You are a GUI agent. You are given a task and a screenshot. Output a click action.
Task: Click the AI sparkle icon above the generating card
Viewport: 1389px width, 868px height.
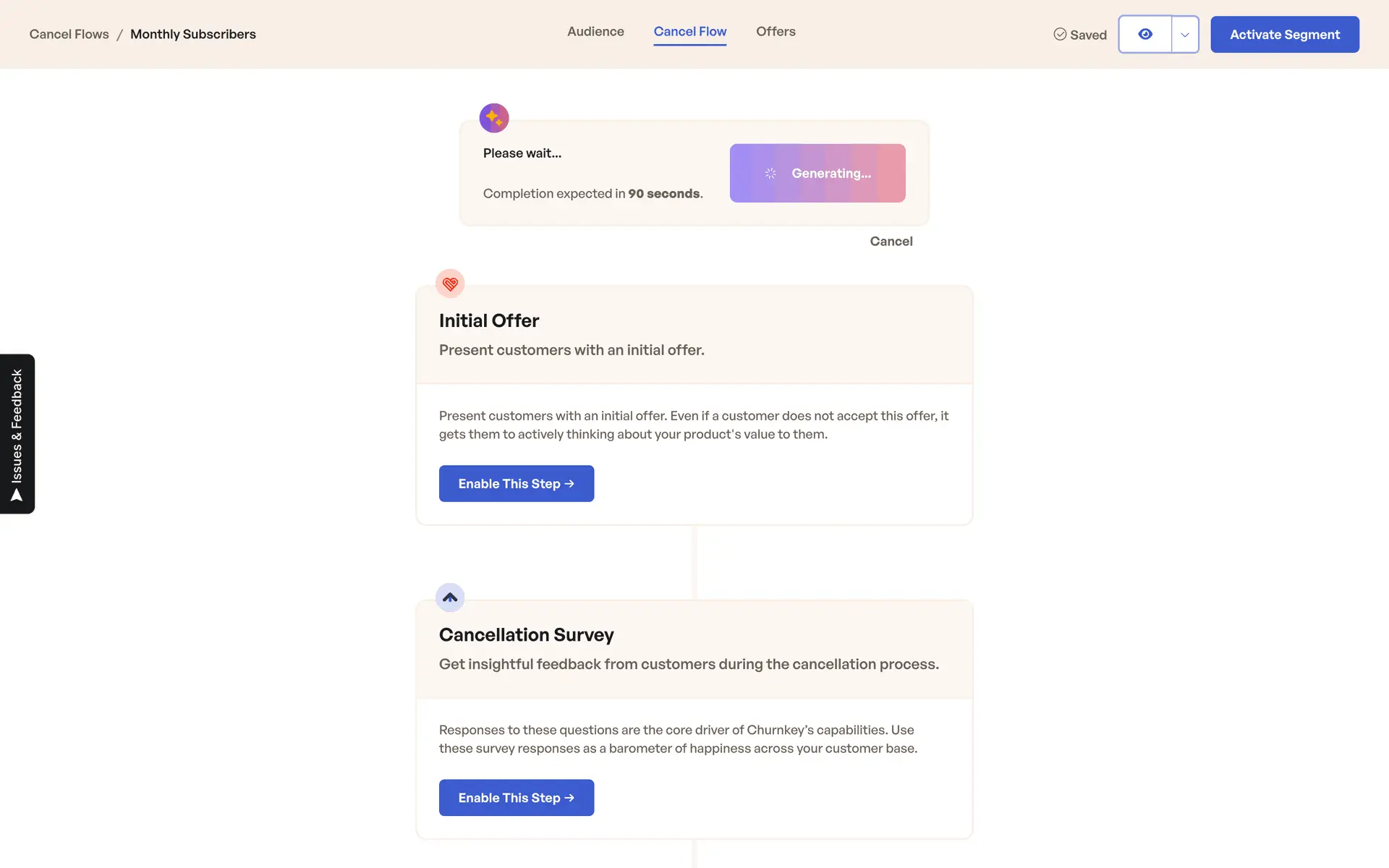(x=494, y=118)
